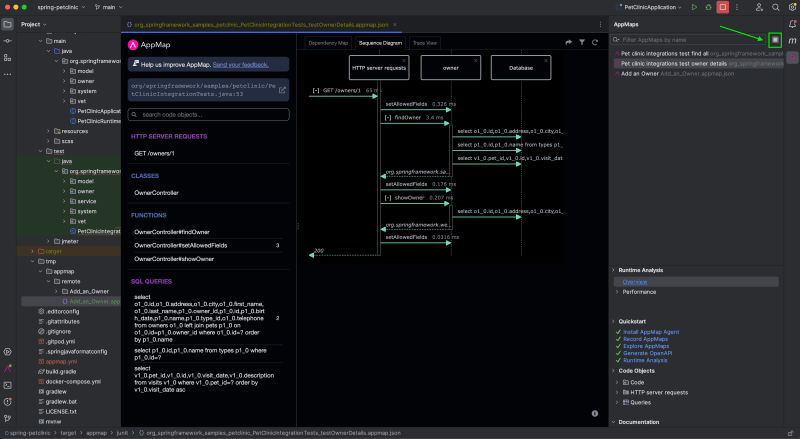Collapse the test folder
Image resolution: width=800 pixels, height=439 pixels.
pos(40,151)
